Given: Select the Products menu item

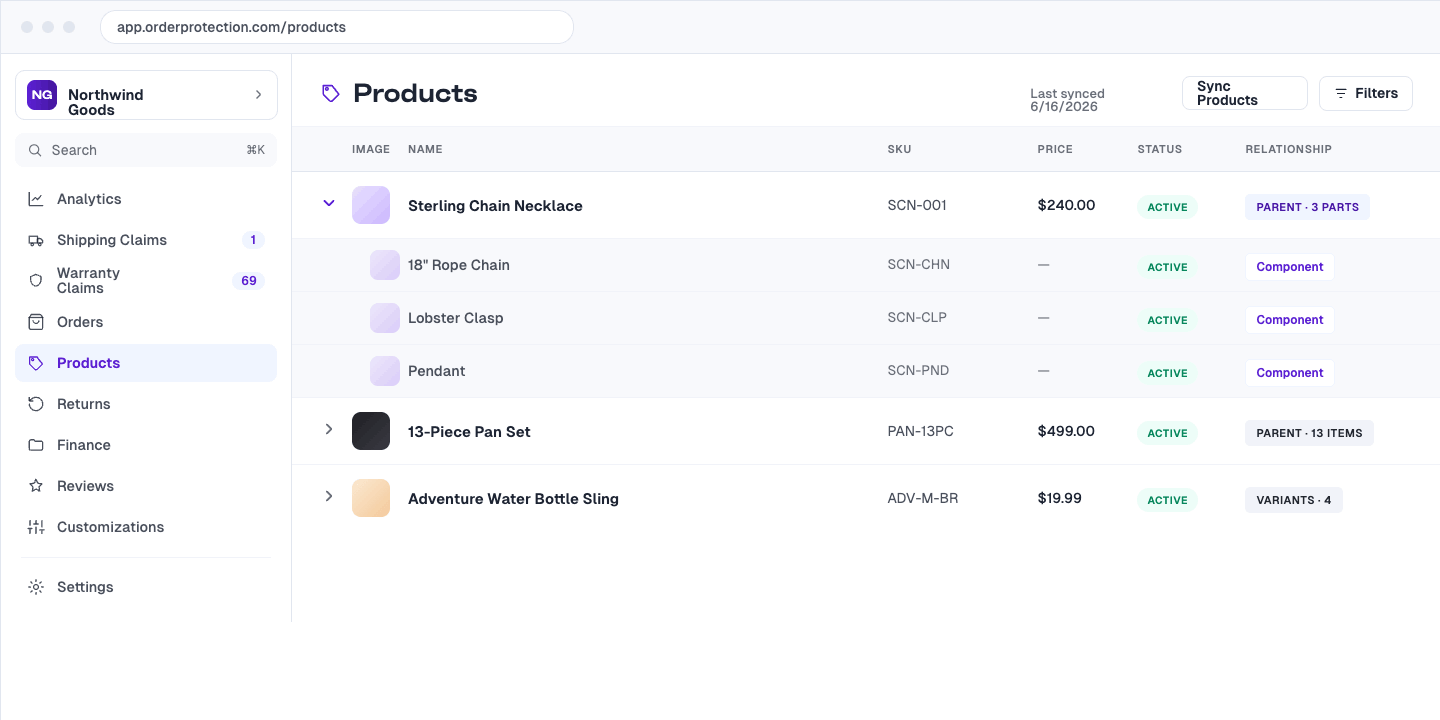Looking at the screenshot, I should [x=146, y=363].
